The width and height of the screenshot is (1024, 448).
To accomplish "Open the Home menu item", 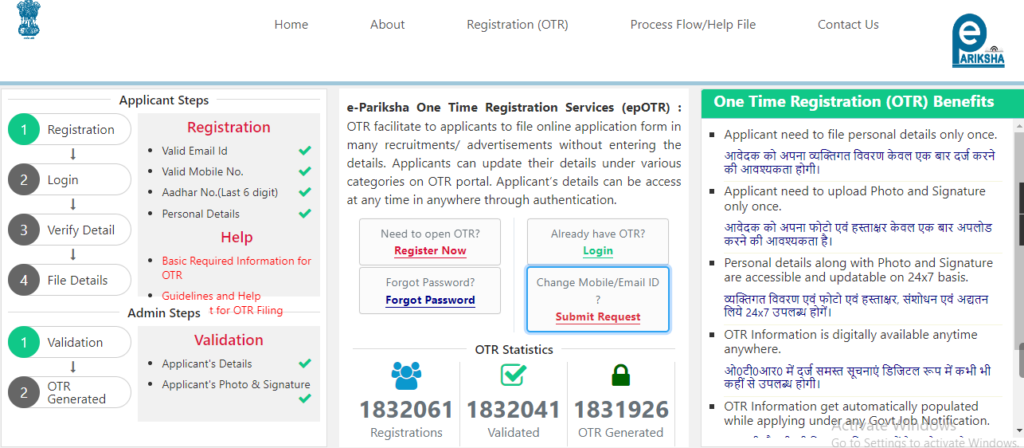I will 291,25.
